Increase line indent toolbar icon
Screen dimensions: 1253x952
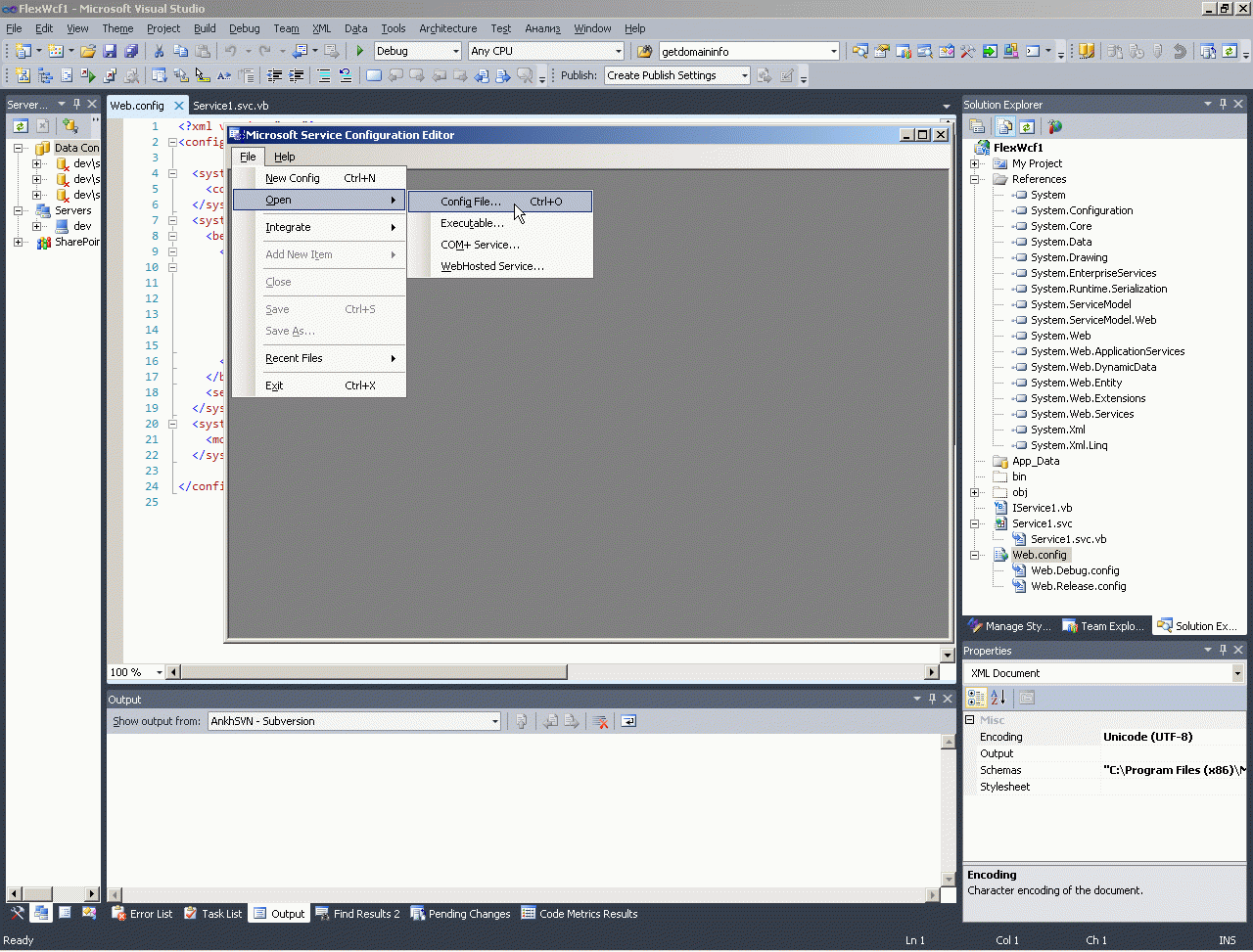click(297, 75)
